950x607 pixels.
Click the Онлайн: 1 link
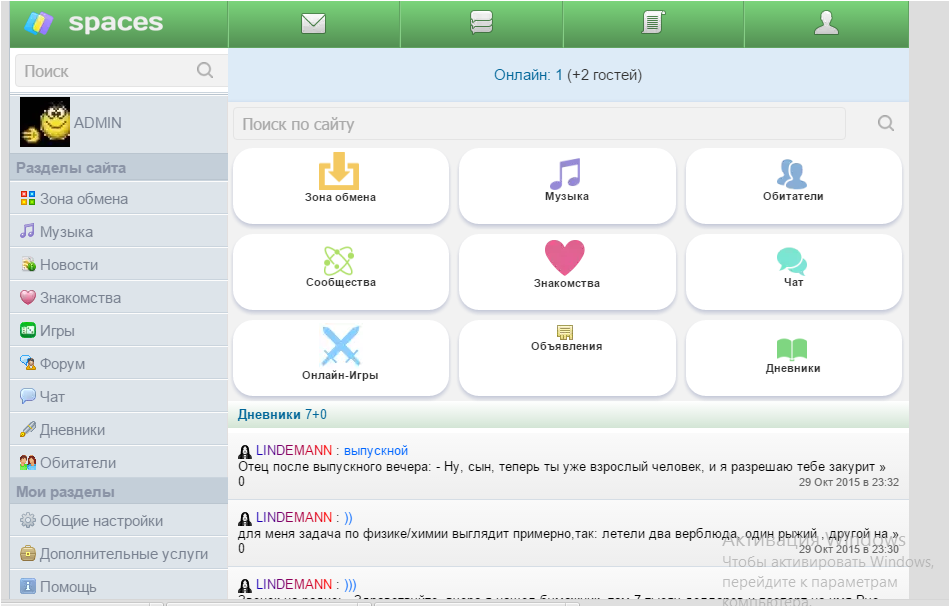pyautogui.click(x=528, y=75)
